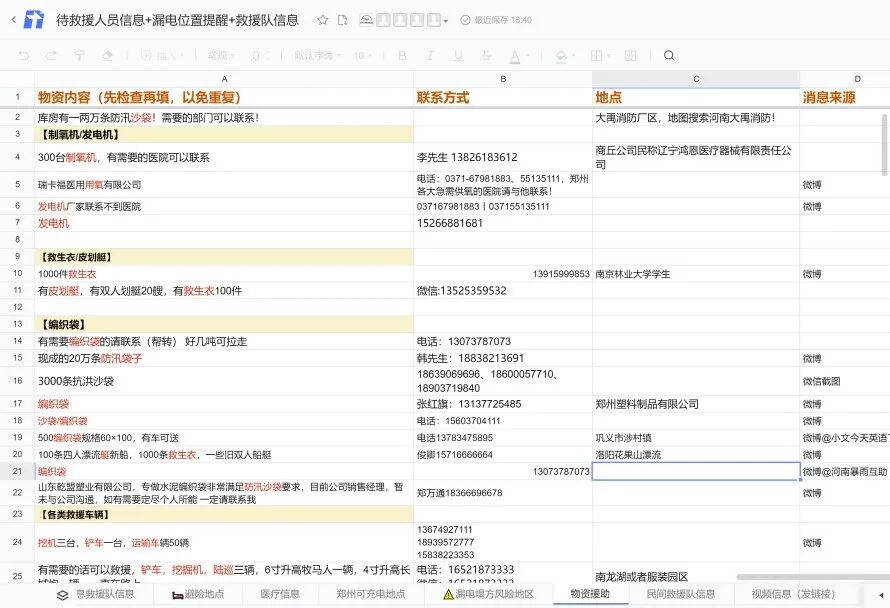Open the collaborator avatars dropdown arrow
Screen dimensions: 890x608
(446, 22)
